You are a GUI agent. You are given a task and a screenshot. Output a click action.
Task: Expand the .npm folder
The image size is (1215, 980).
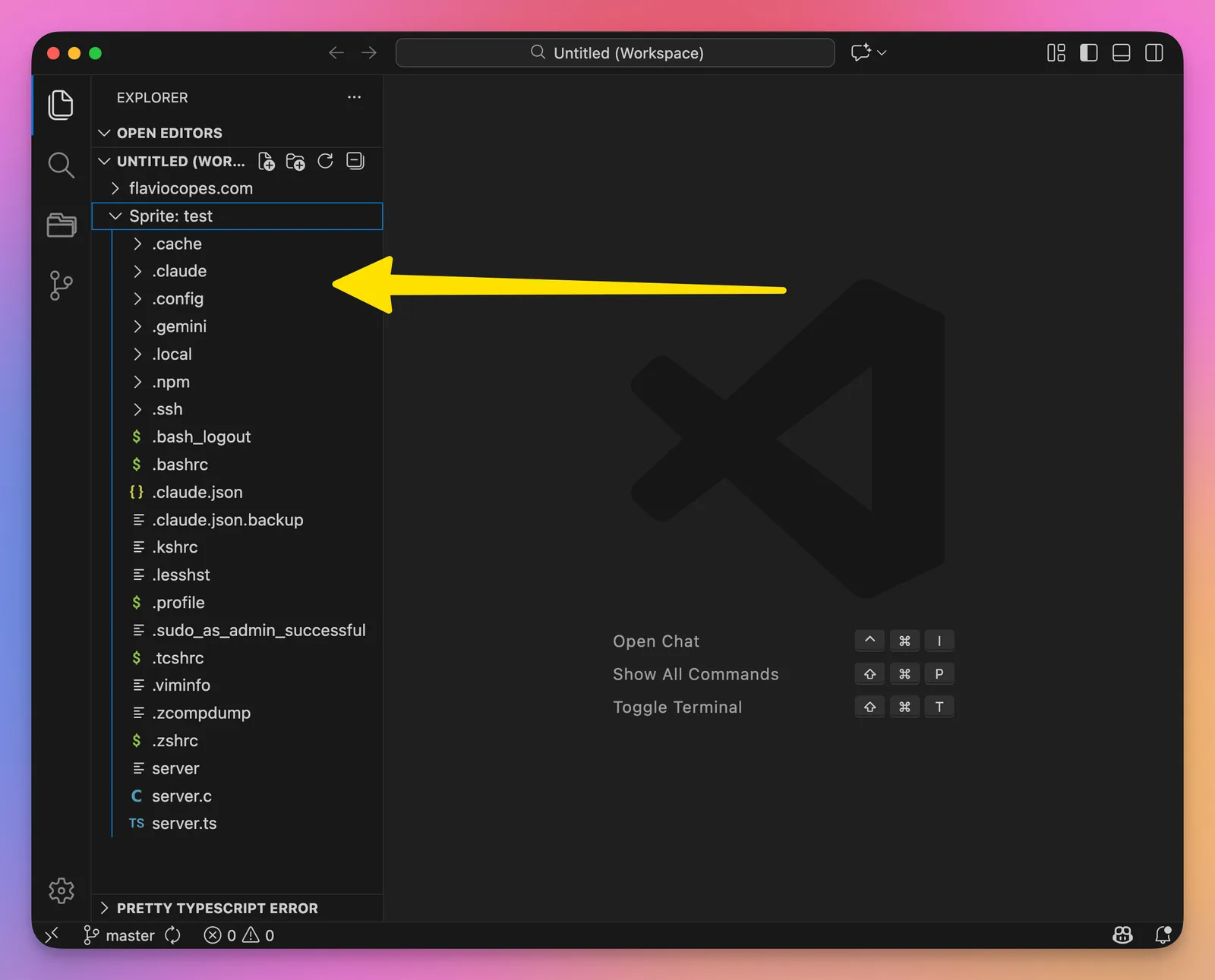pyautogui.click(x=237, y=382)
